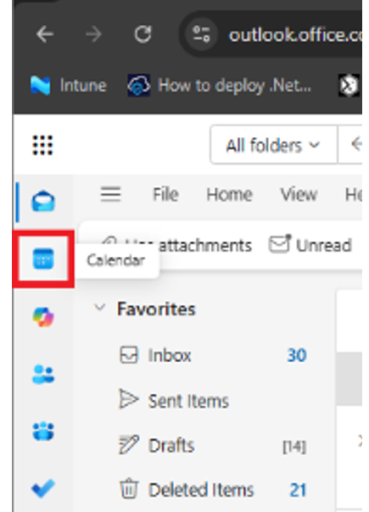Filter by Unread messages
The width and height of the screenshot is (369, 512).
[x=311, y=245]
